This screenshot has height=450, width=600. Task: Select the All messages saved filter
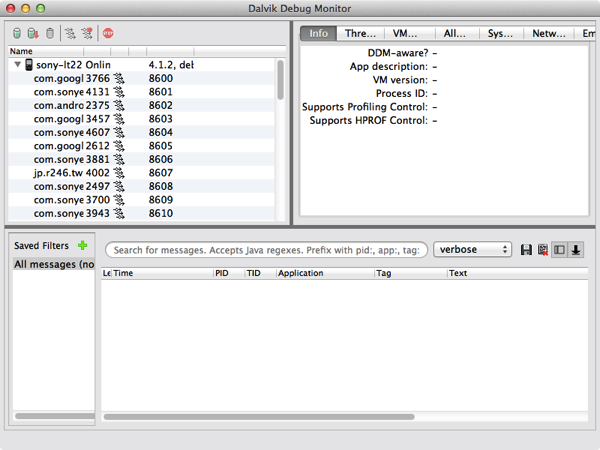click(x=54, y=264)
